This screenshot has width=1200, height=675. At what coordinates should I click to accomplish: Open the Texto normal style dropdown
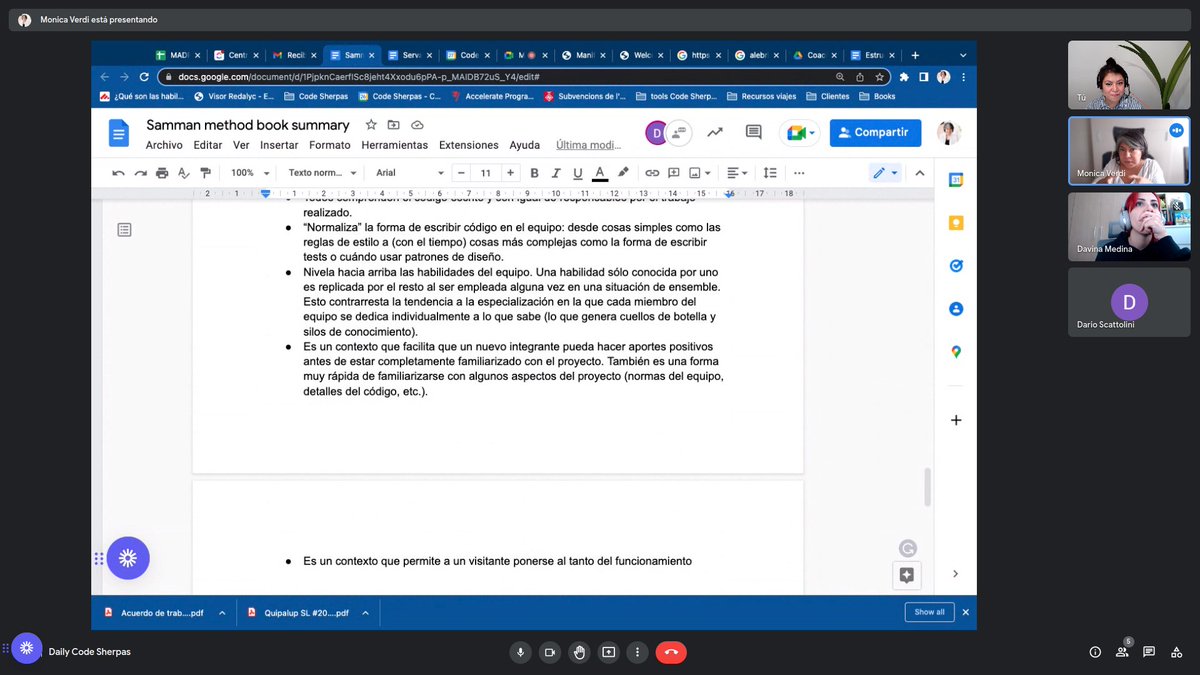[x=322, y=173]
